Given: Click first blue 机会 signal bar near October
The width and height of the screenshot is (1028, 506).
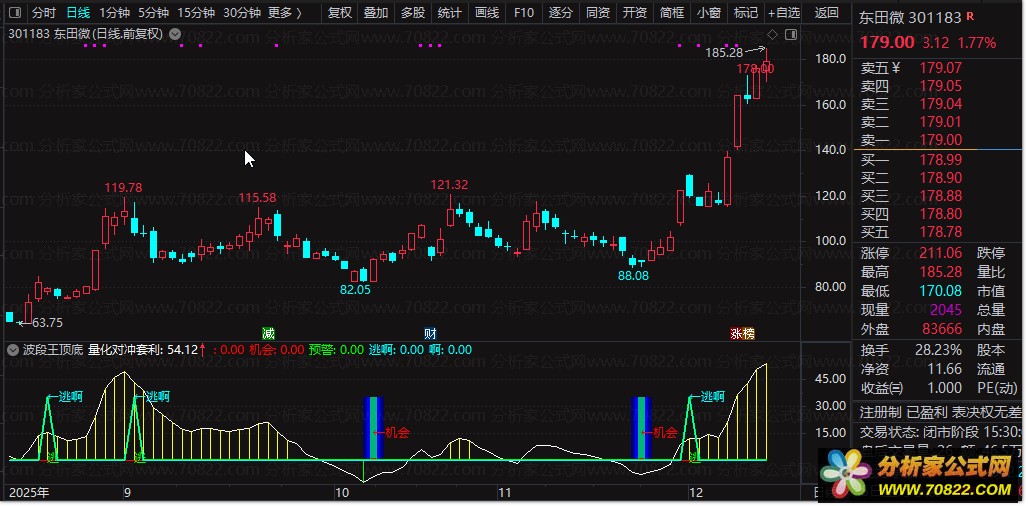Looking at the screenshot, I should pos(374,427).
